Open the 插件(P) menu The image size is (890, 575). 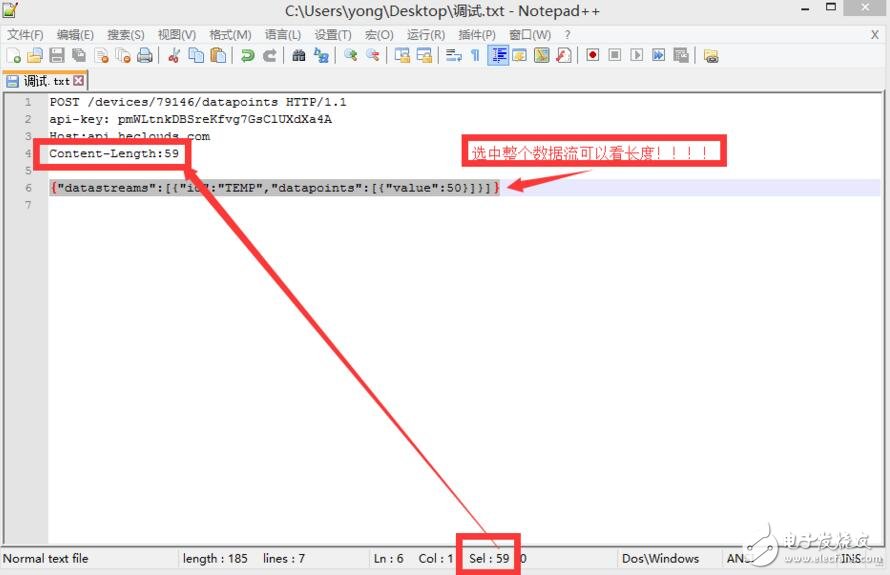point(477,35)
